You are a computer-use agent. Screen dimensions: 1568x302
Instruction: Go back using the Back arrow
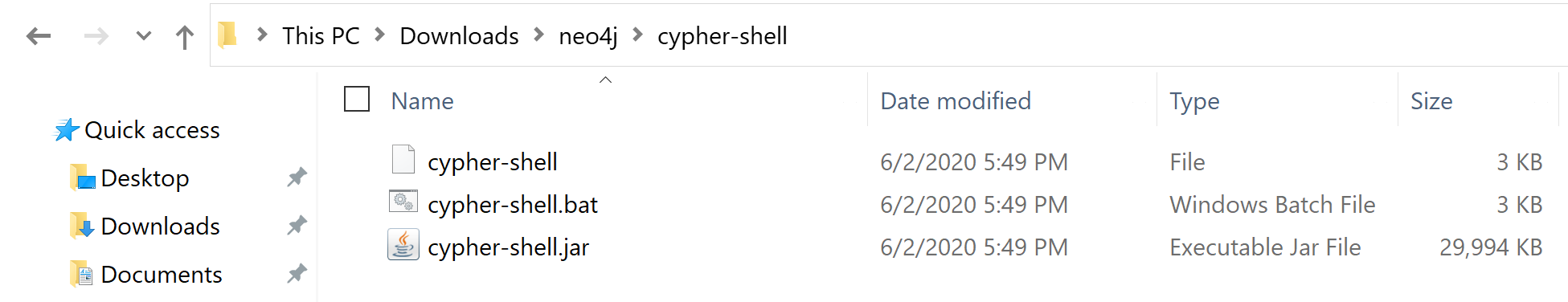tap(39, 36)
